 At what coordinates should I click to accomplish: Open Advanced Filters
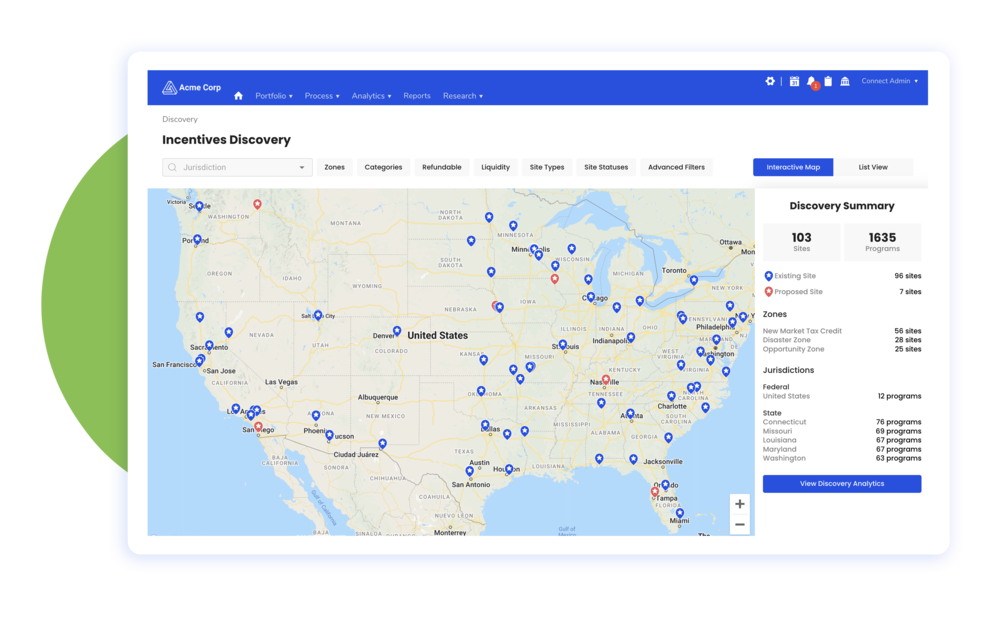coord(676,167)
